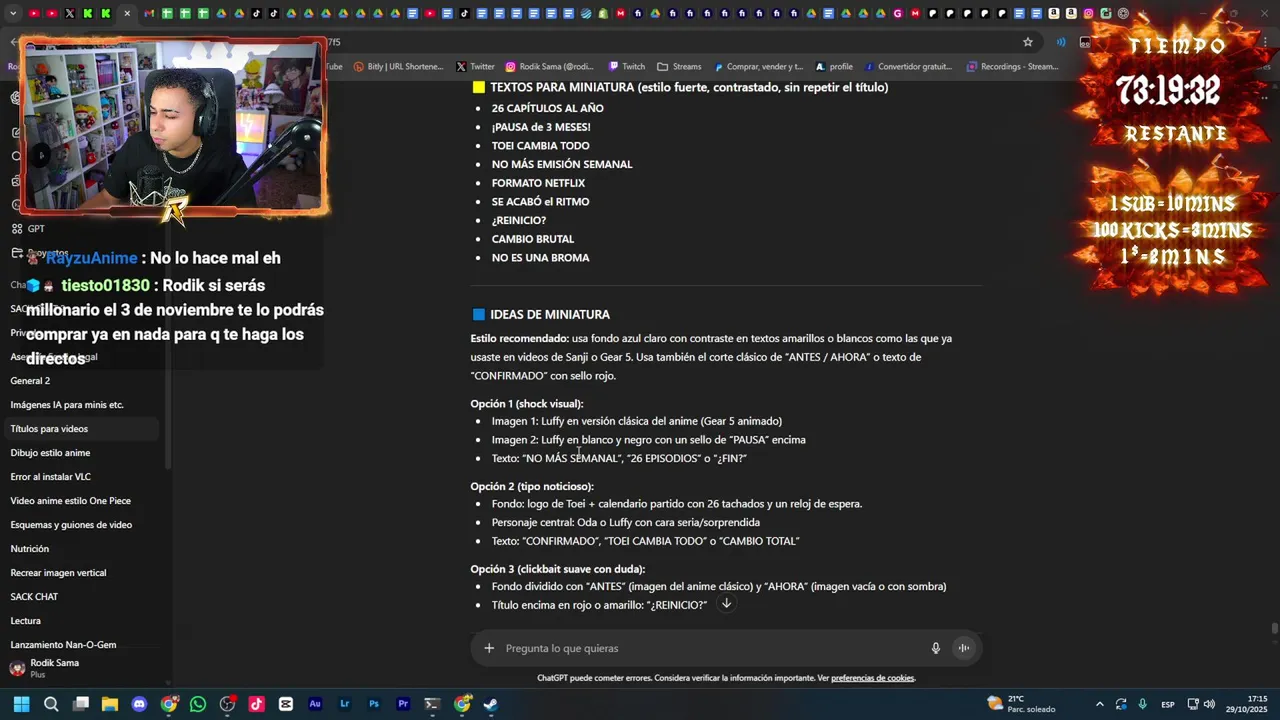Viewport: 1280px width, 720px height.
Task: Open Steam from taskbar
Action: [x=491, y=704]
